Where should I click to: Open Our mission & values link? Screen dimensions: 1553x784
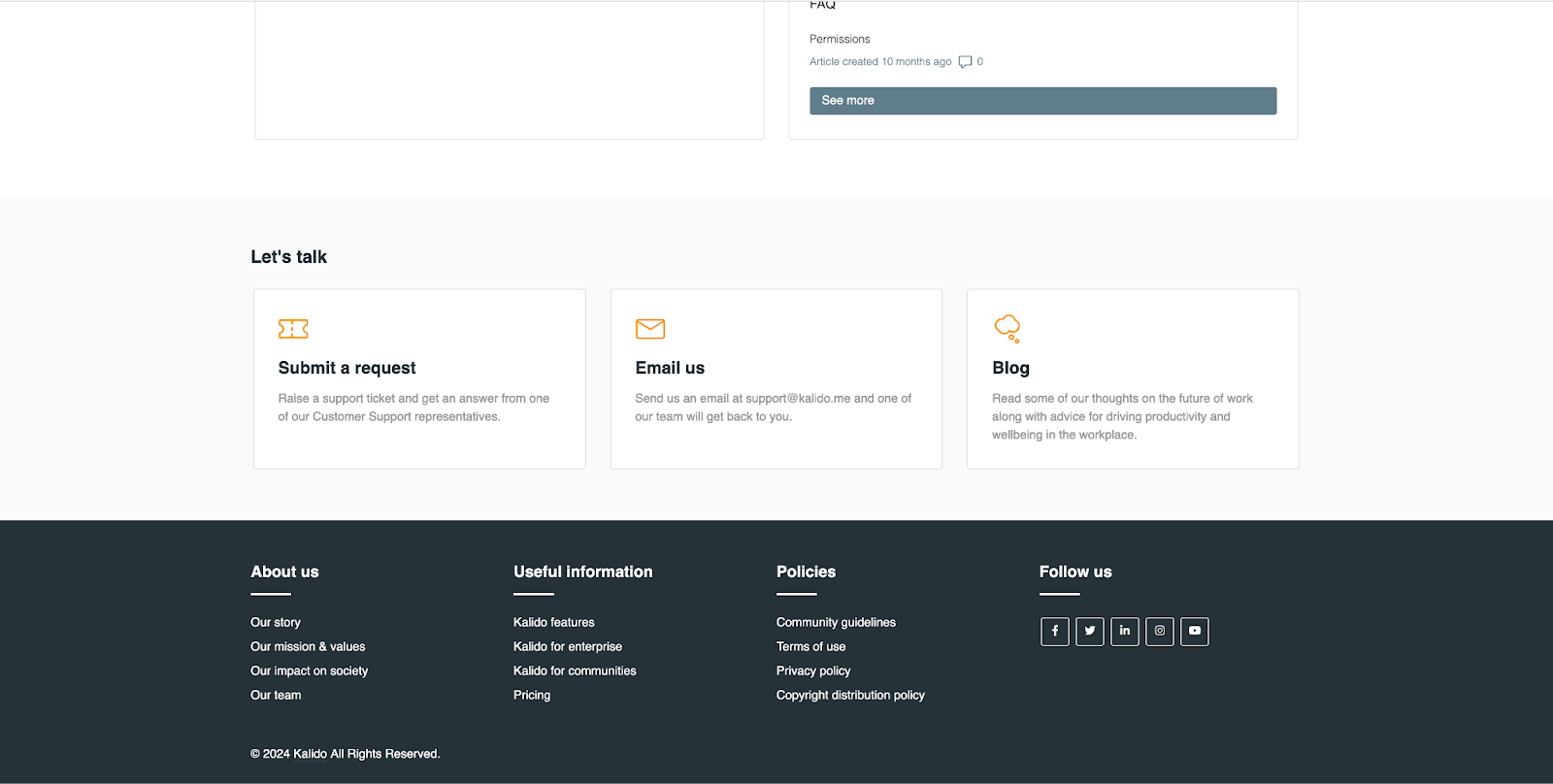(308, 647)
